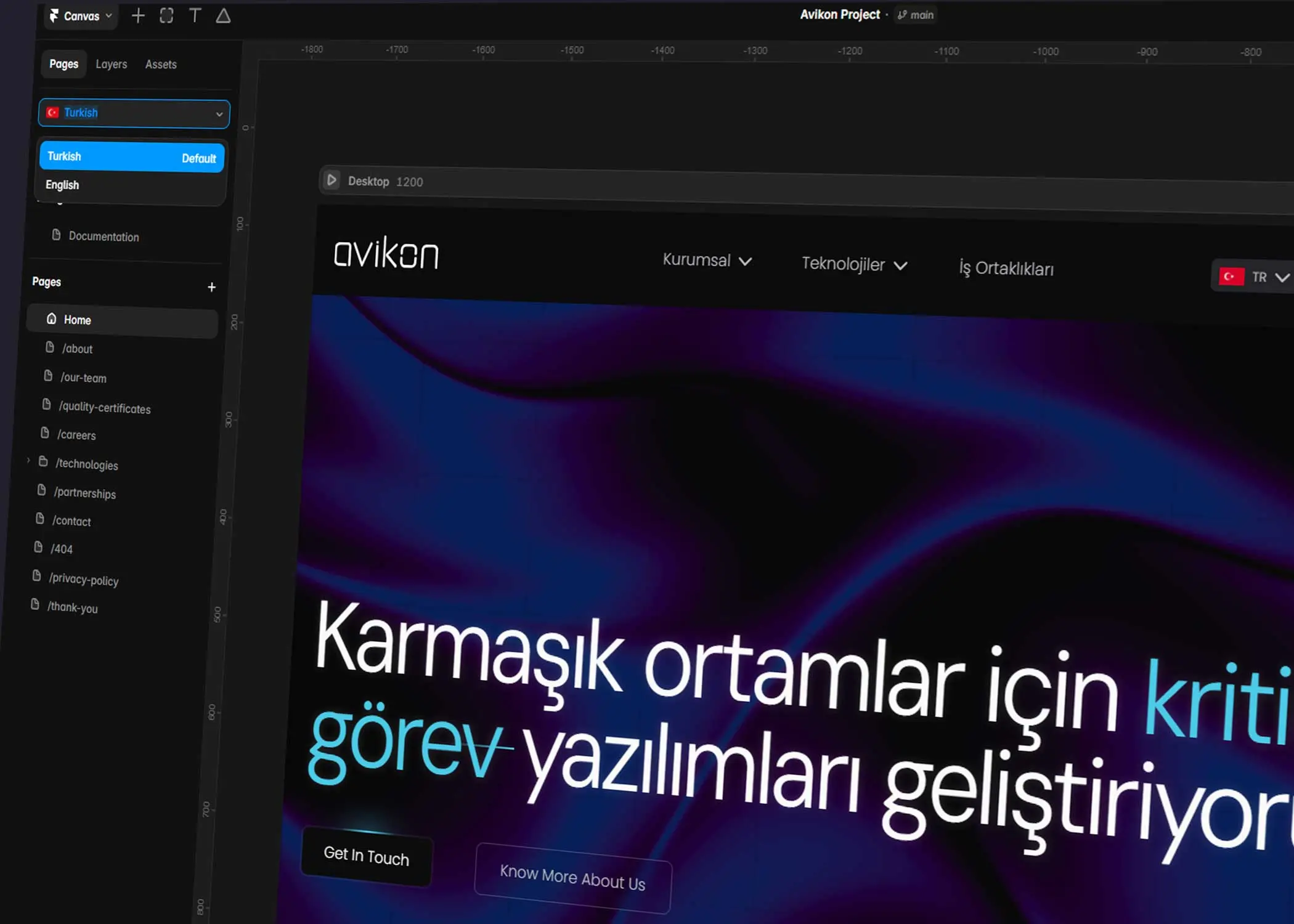Expand the Teknolojiler navigation menu

[x=854, y=264]
